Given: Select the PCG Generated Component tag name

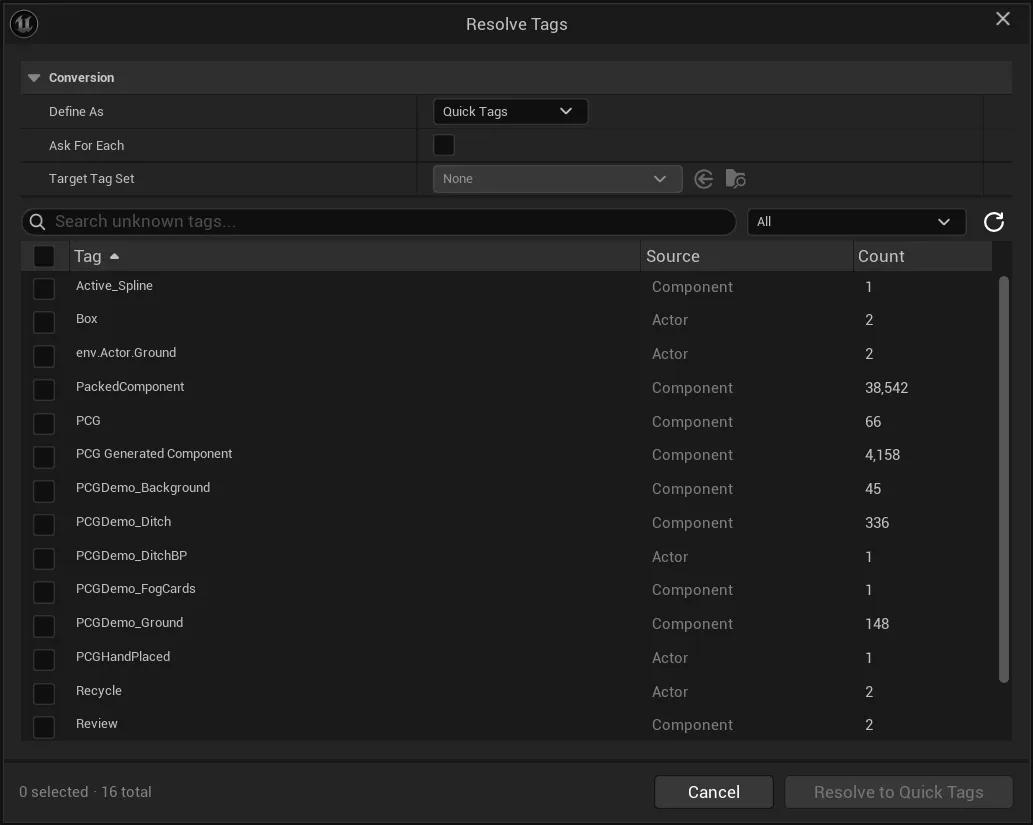Looking at the screenshot, I should tap(154, 454).
